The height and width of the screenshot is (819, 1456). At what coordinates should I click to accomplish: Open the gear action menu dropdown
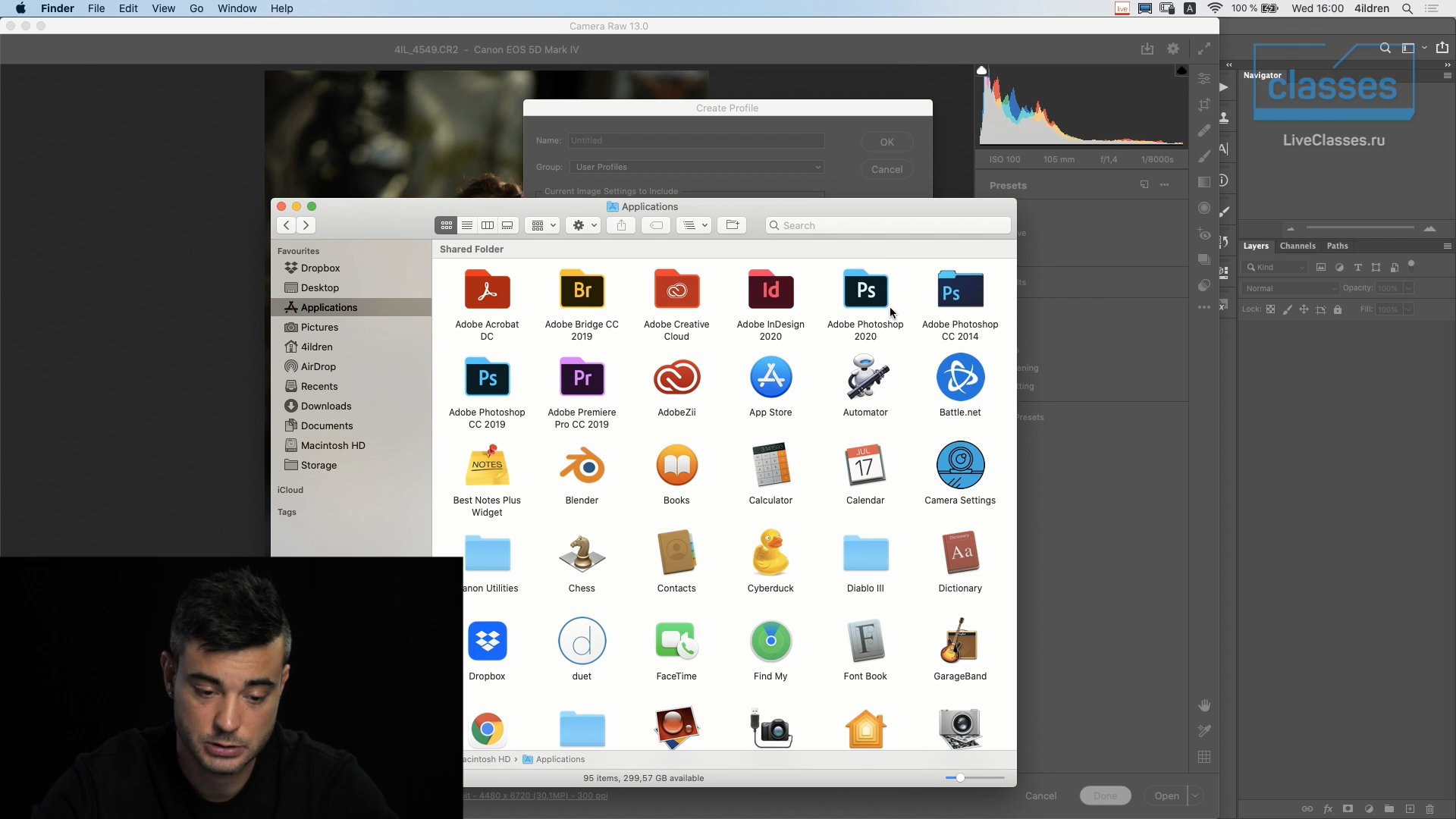coord(584,225)
